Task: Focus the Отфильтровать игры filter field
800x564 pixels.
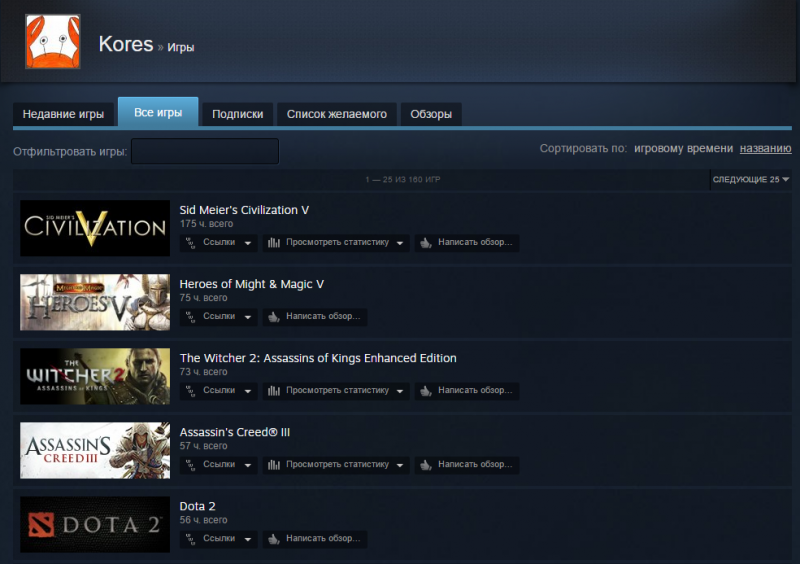Action: 205,151
